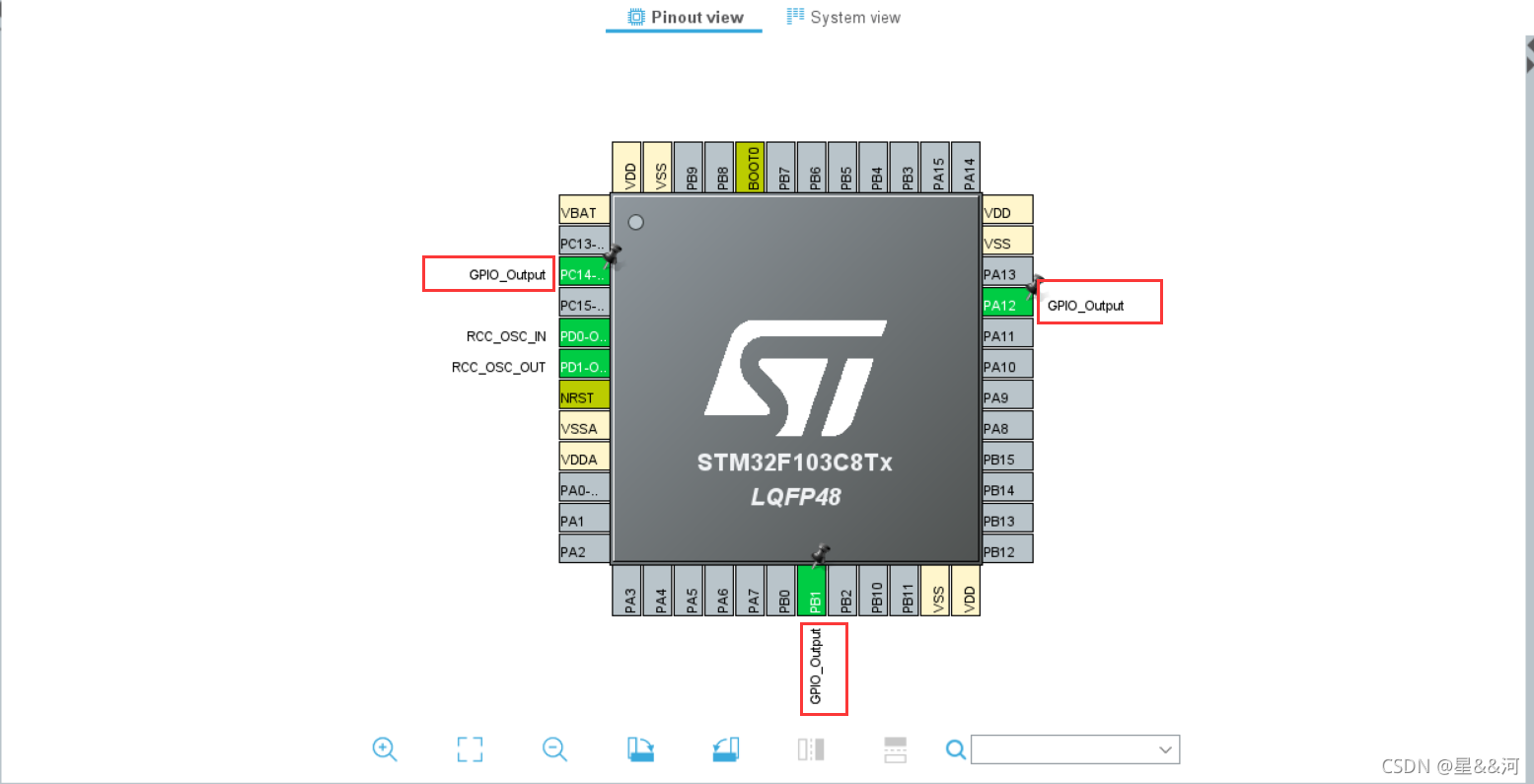The height and width of the screenshot is (784, 1534).
Task: Click the best fit view icon
Action: [x=470, y=749]
